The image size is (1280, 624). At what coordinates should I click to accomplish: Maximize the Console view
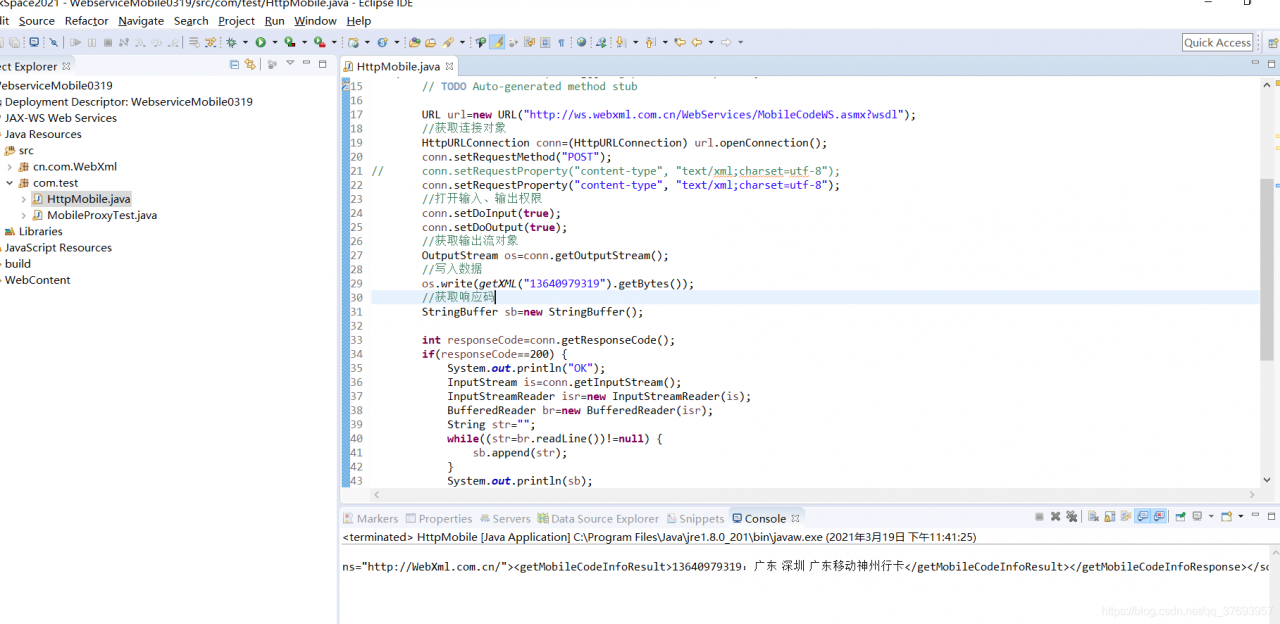(1271, 516)
